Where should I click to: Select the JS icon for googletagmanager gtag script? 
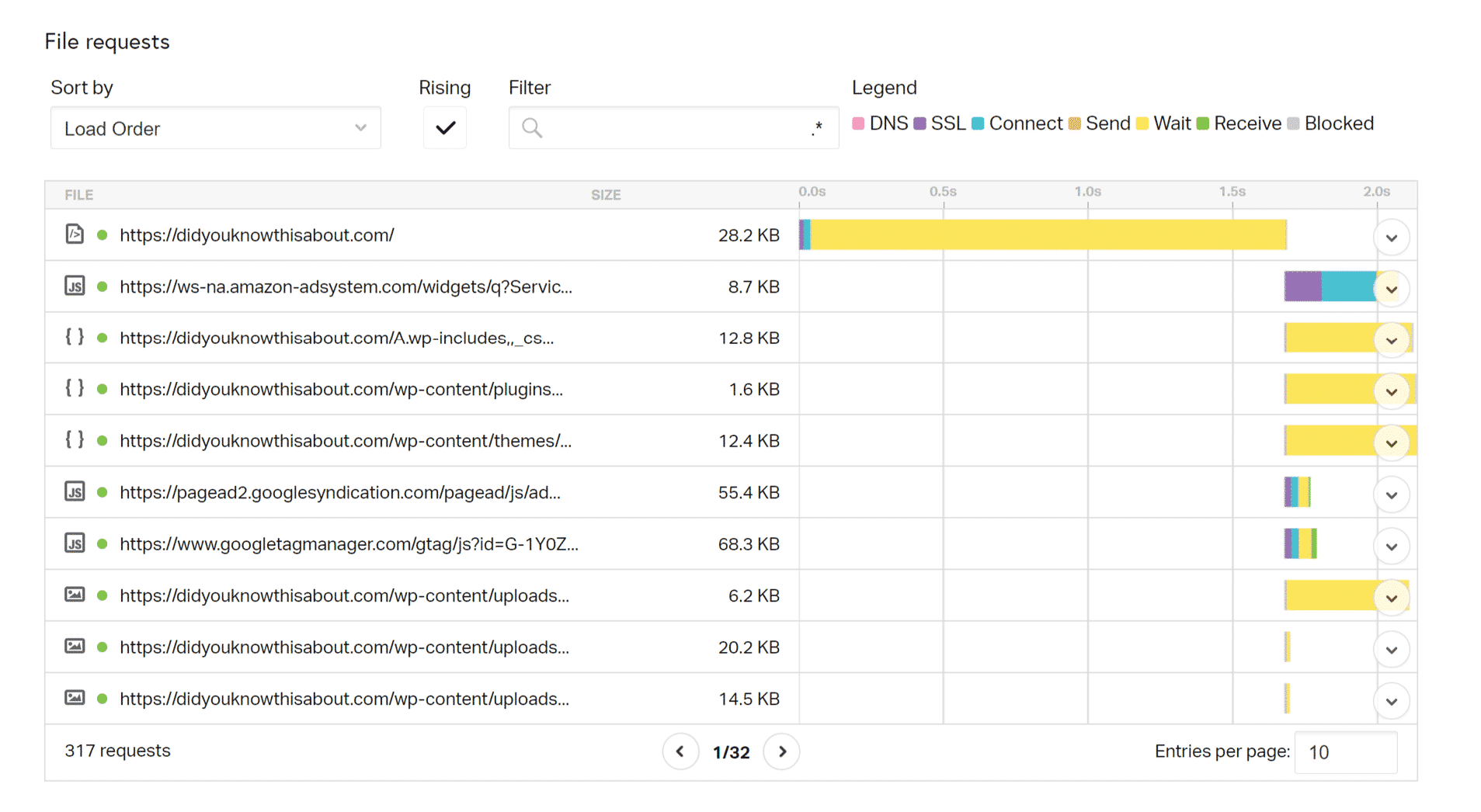[75, 543]
